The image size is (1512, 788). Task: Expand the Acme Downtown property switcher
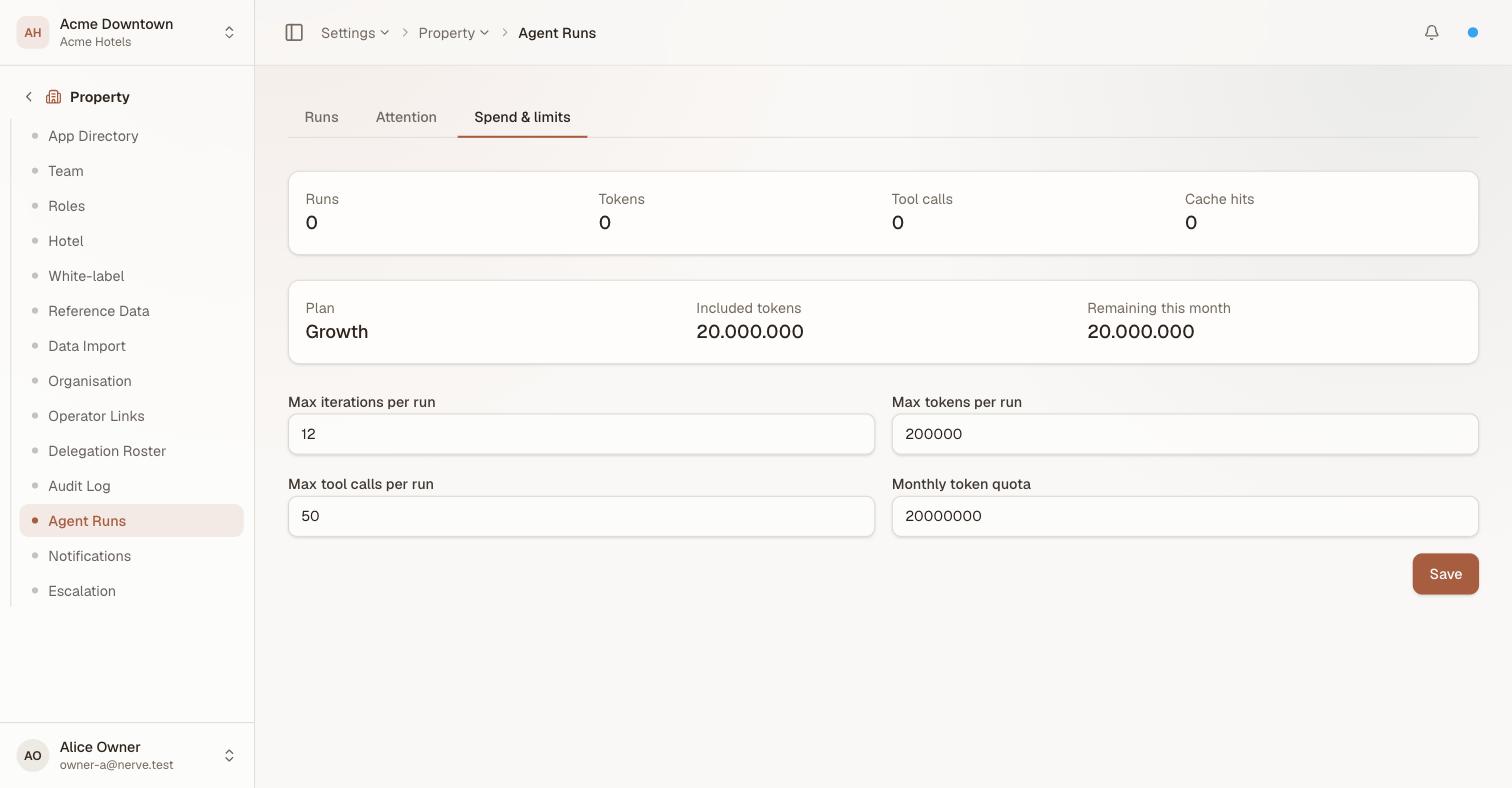229,32
